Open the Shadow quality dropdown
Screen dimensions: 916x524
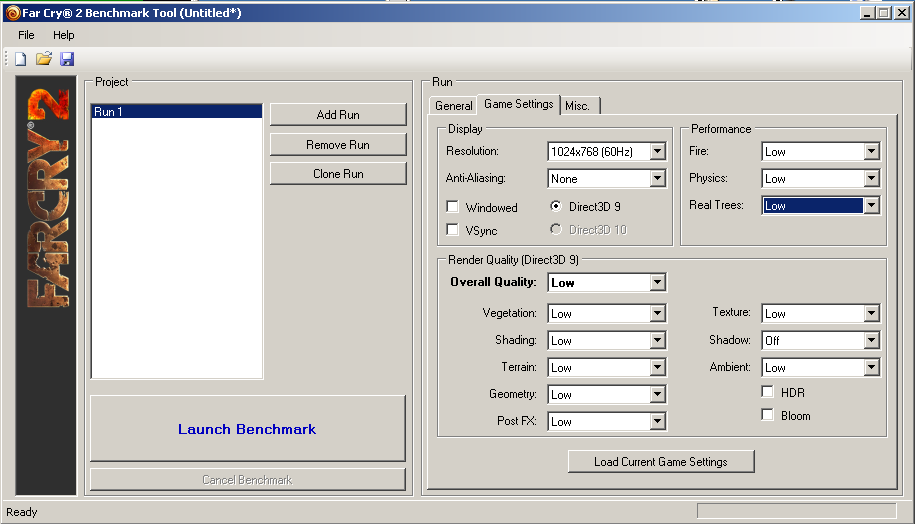click(x=821, y=341)
